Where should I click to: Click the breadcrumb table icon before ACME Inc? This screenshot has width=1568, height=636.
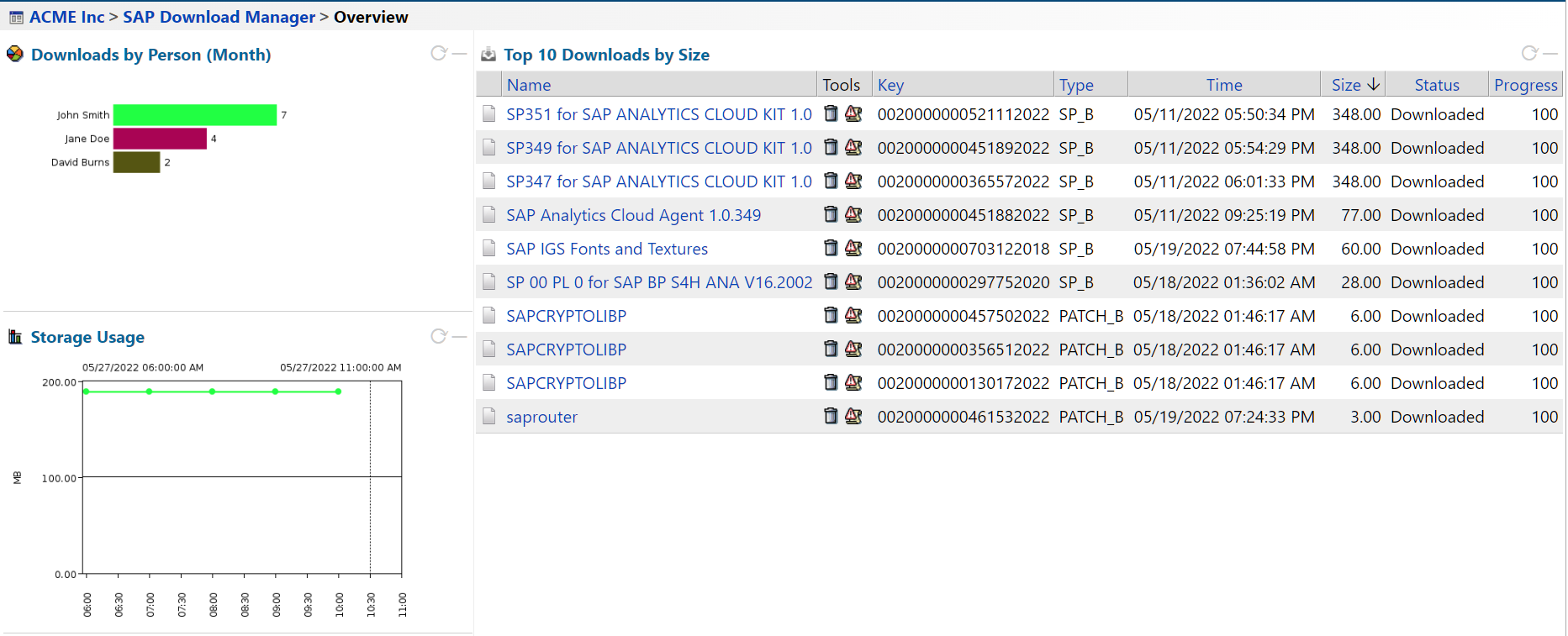(16, 17)
